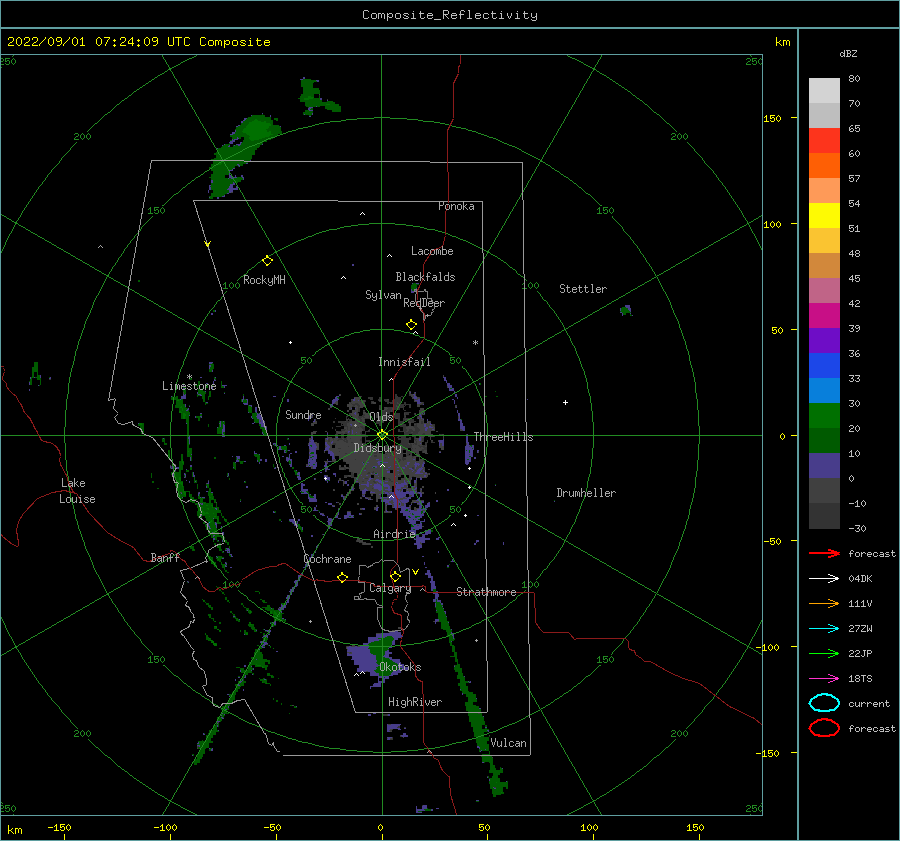This screenshot has width=900, height=841.
Task: Click the dBZ legend heading
Action: 848,53
